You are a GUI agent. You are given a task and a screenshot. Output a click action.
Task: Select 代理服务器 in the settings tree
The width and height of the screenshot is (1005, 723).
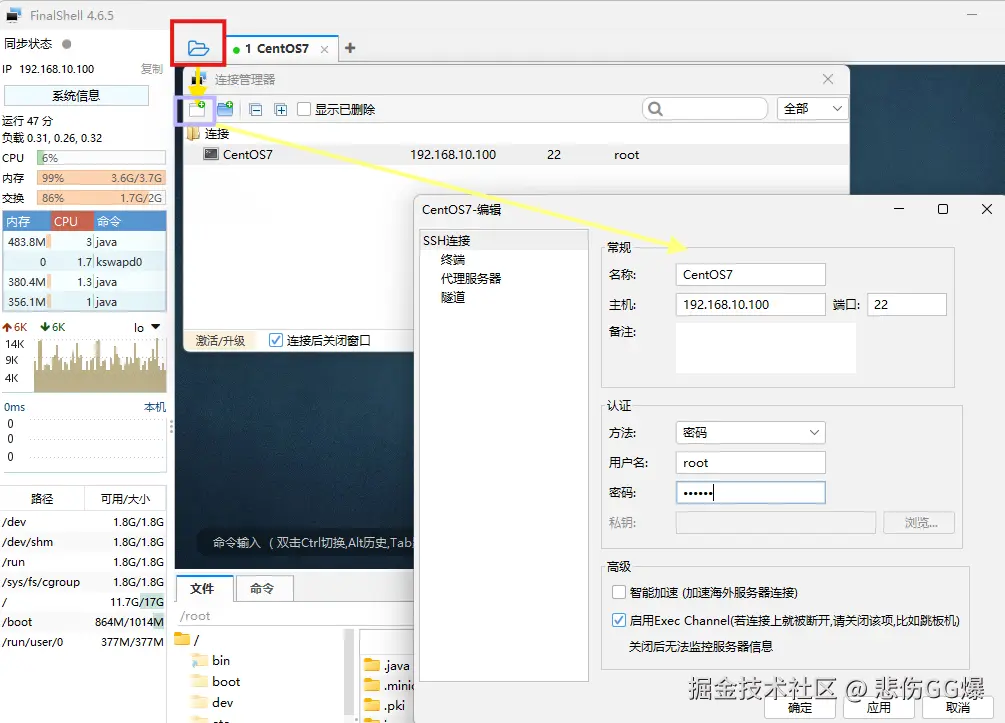(x=471, y=278)
